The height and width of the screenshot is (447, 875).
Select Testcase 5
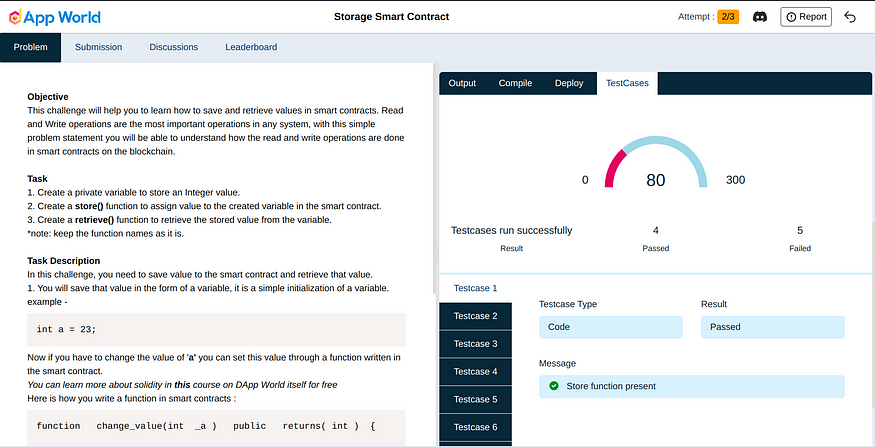coord(475,400)
